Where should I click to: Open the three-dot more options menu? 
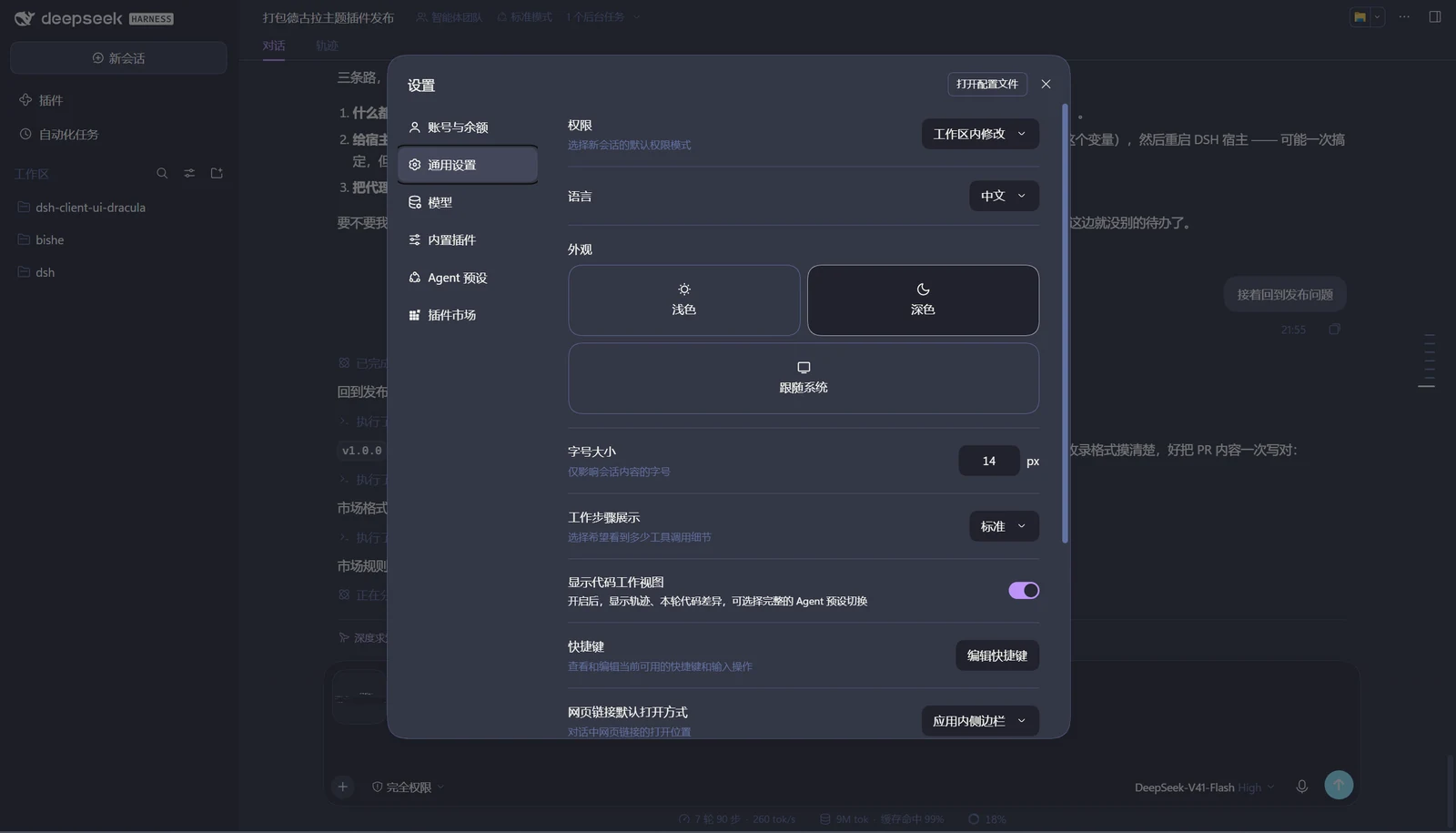pos(1404,17)
